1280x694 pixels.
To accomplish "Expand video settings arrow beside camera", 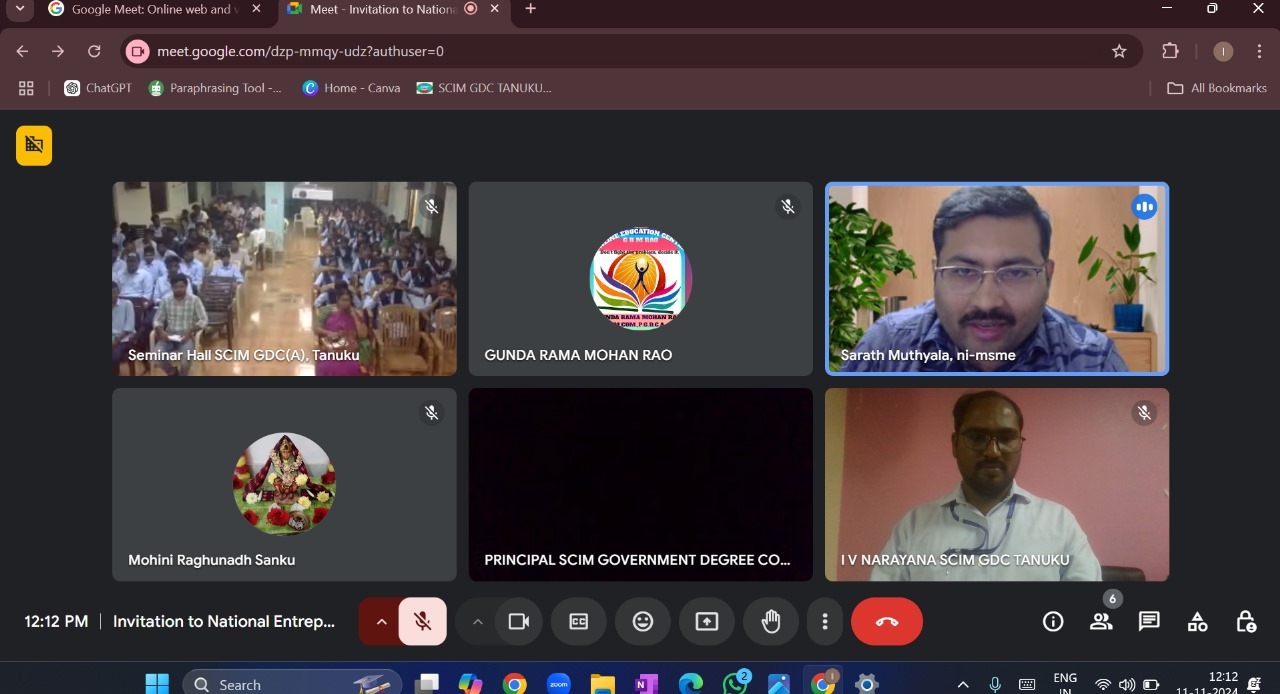I will pyautogui.click(x=477, y=622).
